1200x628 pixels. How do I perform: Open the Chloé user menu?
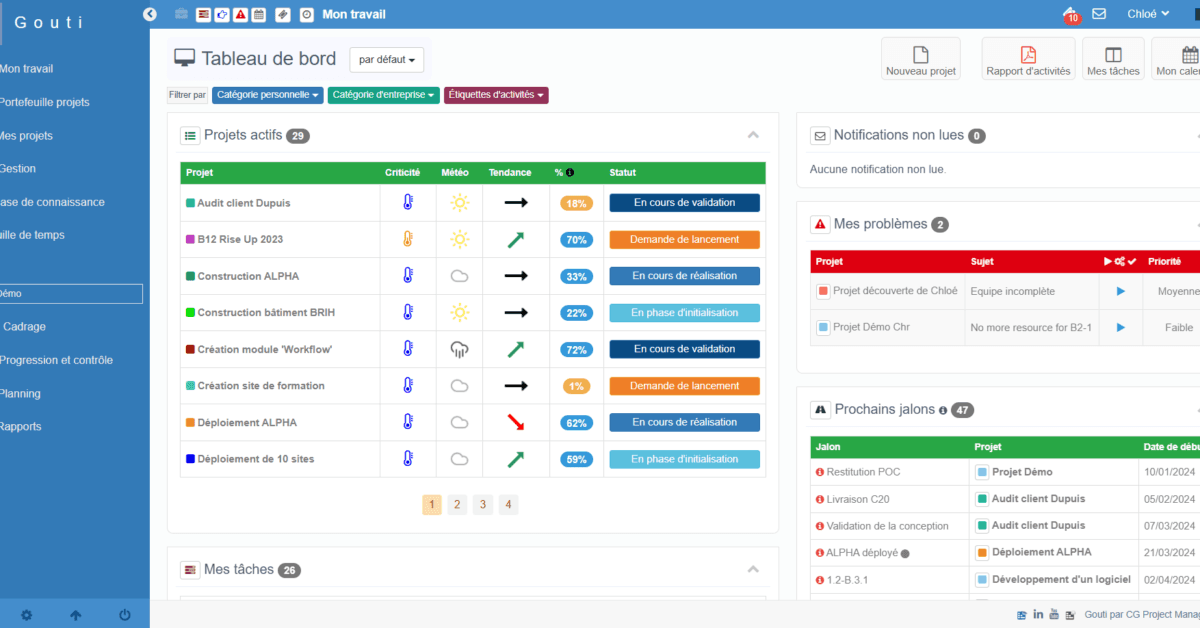1148,14
